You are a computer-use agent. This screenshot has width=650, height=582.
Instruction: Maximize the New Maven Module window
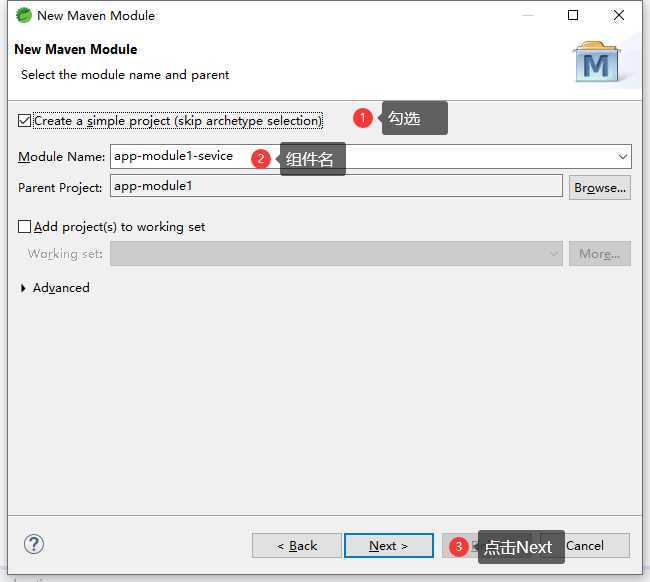click(573, 15)
